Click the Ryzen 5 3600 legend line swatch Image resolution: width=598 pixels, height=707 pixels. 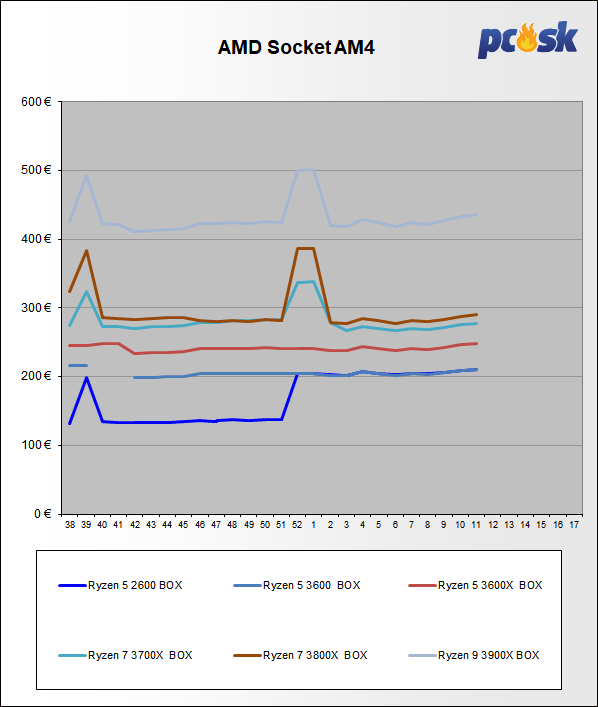tap(247, 585)
